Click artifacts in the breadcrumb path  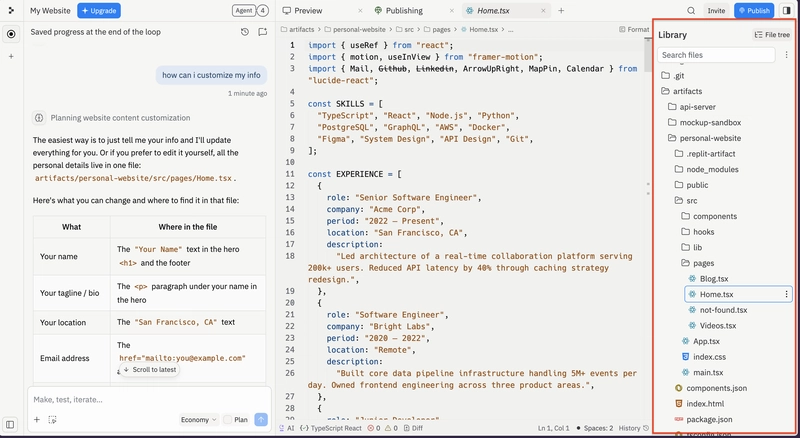pyautogui.click(x=298, y=30)
